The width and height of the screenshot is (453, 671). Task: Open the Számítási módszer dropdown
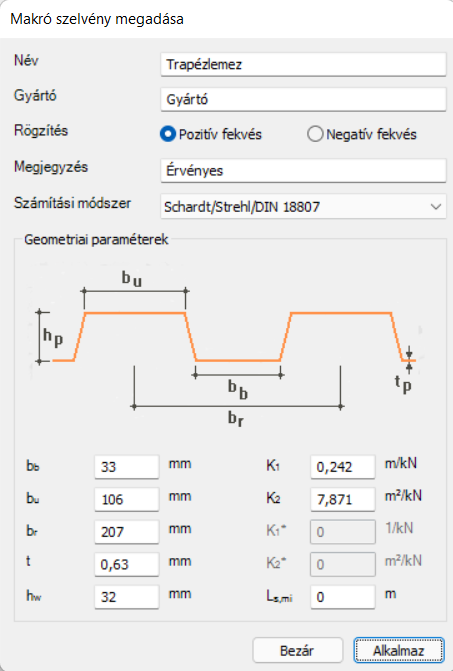coord(303,207)
